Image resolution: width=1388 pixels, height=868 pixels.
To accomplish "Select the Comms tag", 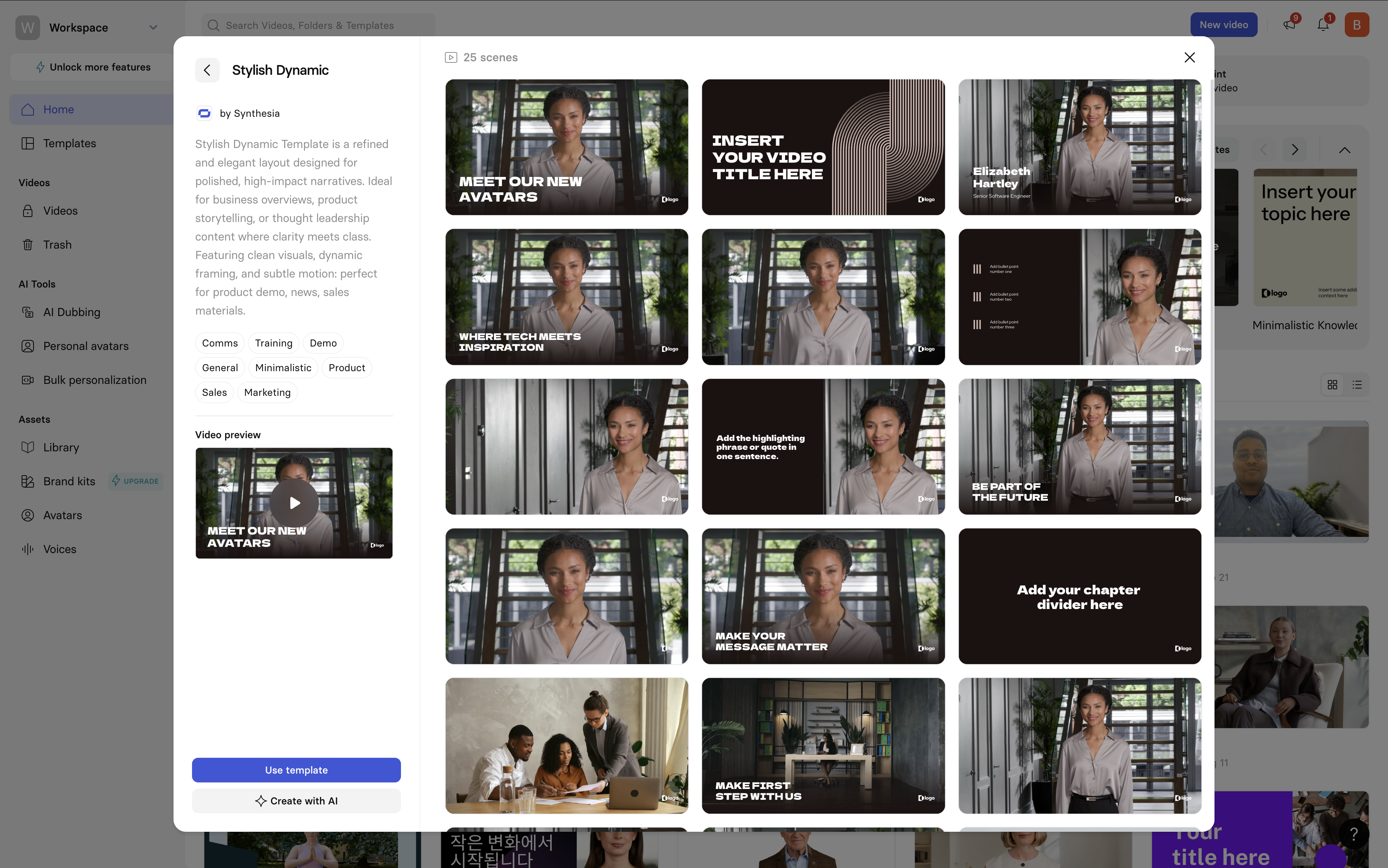I will tap(220, 343).
